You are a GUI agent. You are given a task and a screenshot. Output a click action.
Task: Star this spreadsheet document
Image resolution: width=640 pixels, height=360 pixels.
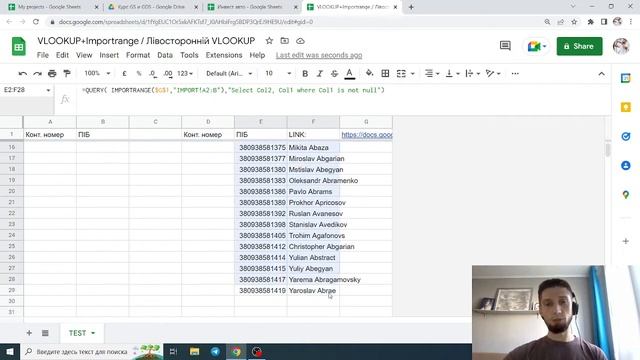pos(269,41)
